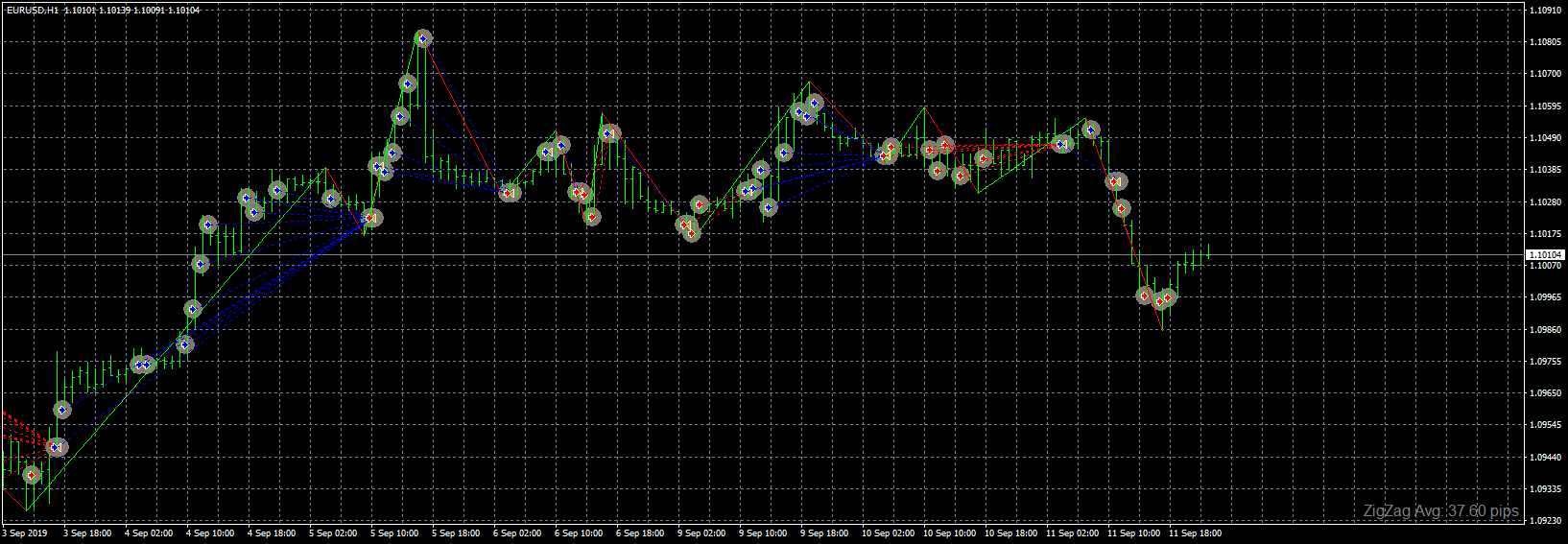Select the second buy arrow below the highest peak

coord(401,116)
